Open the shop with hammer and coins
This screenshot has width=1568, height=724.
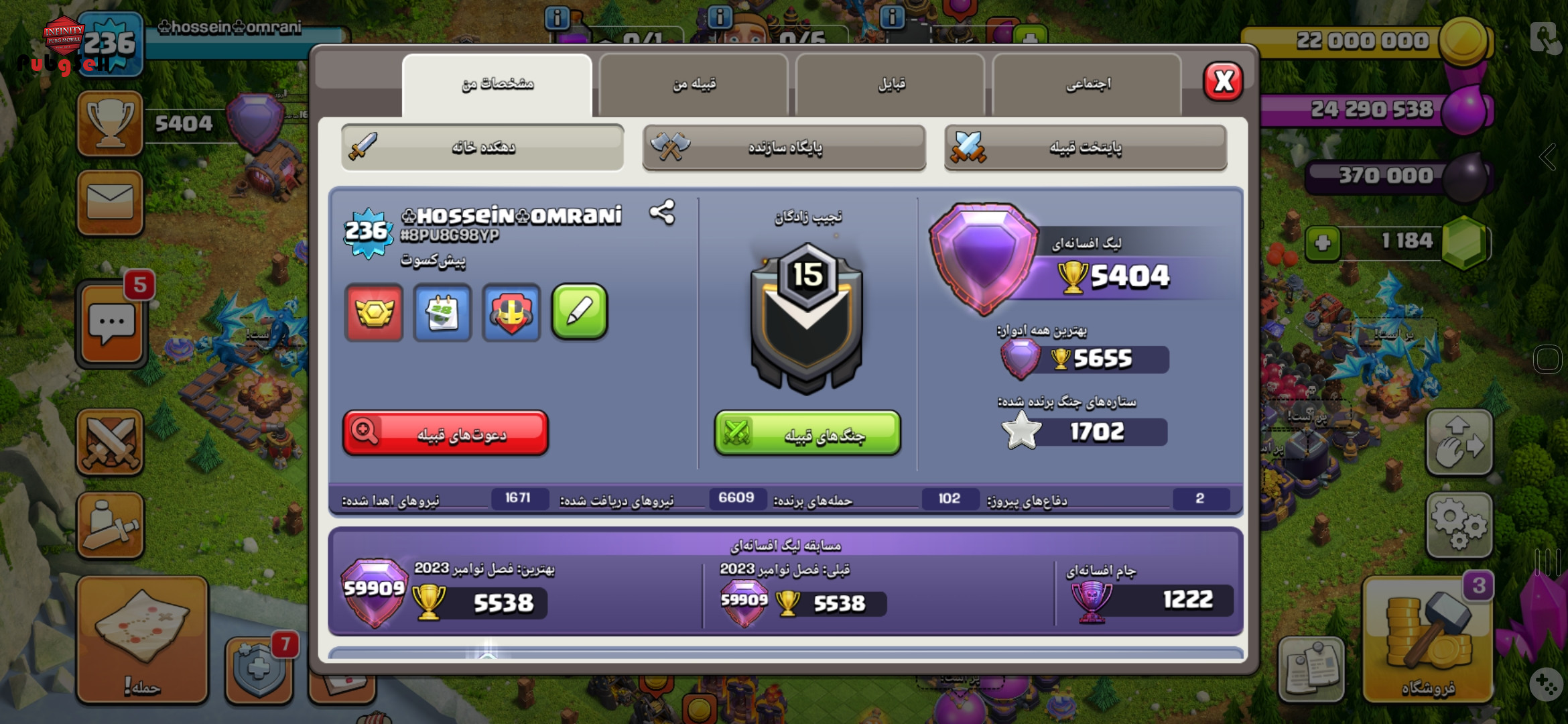pos(1427,640)
